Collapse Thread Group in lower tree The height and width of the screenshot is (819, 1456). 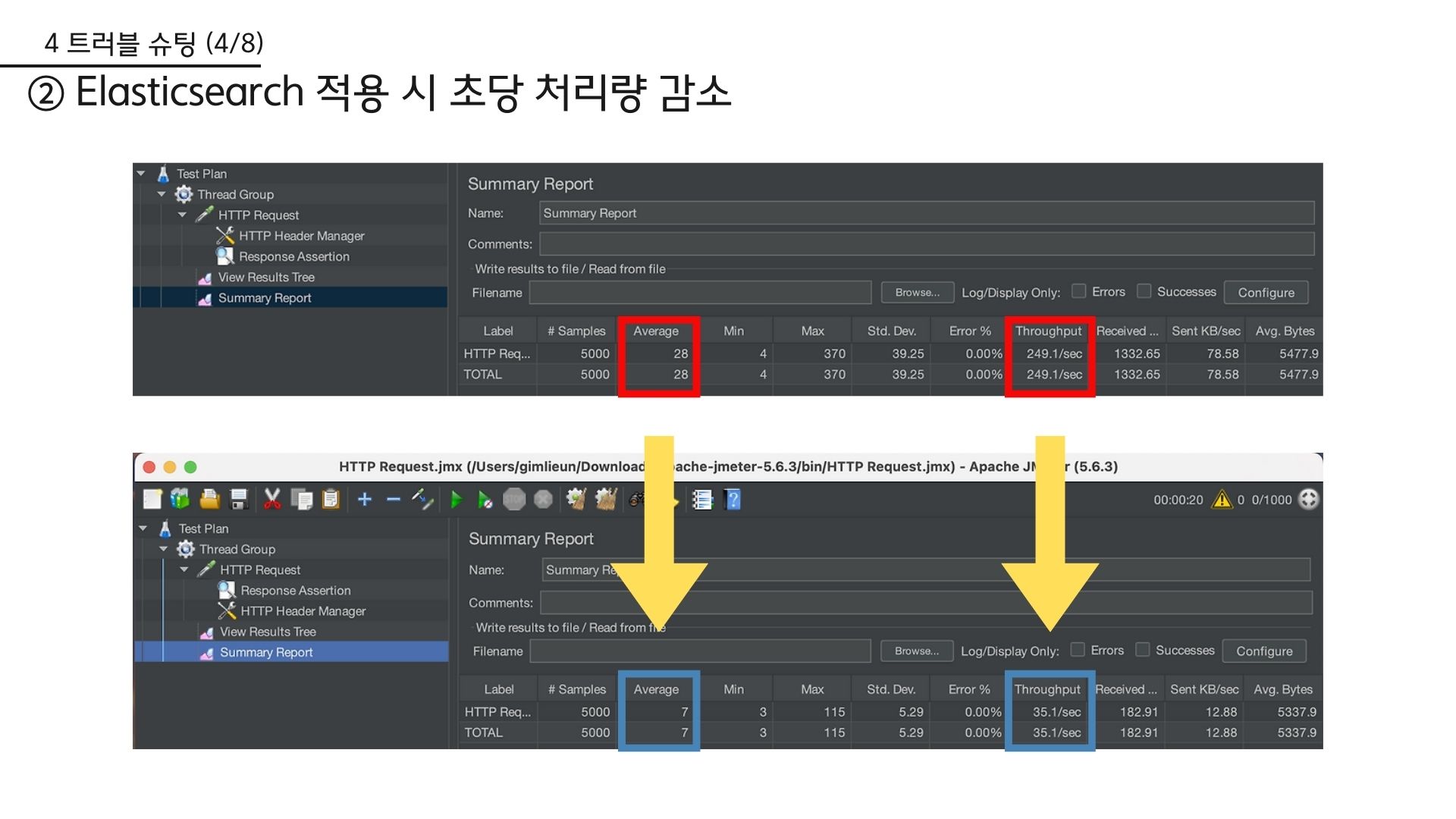(x=164, y=549)
